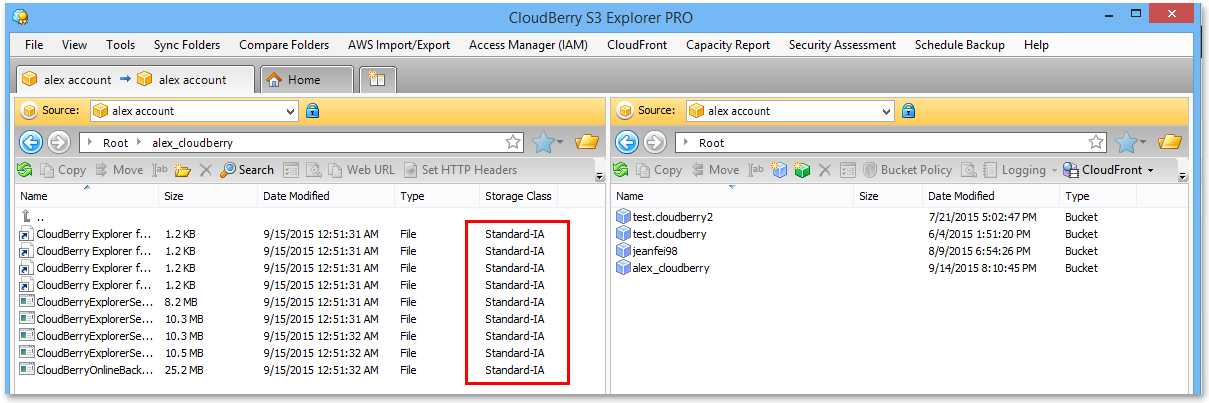Click the lock icon next to left Source
The height and width of the screenshot is (403, 1209).
312,111
